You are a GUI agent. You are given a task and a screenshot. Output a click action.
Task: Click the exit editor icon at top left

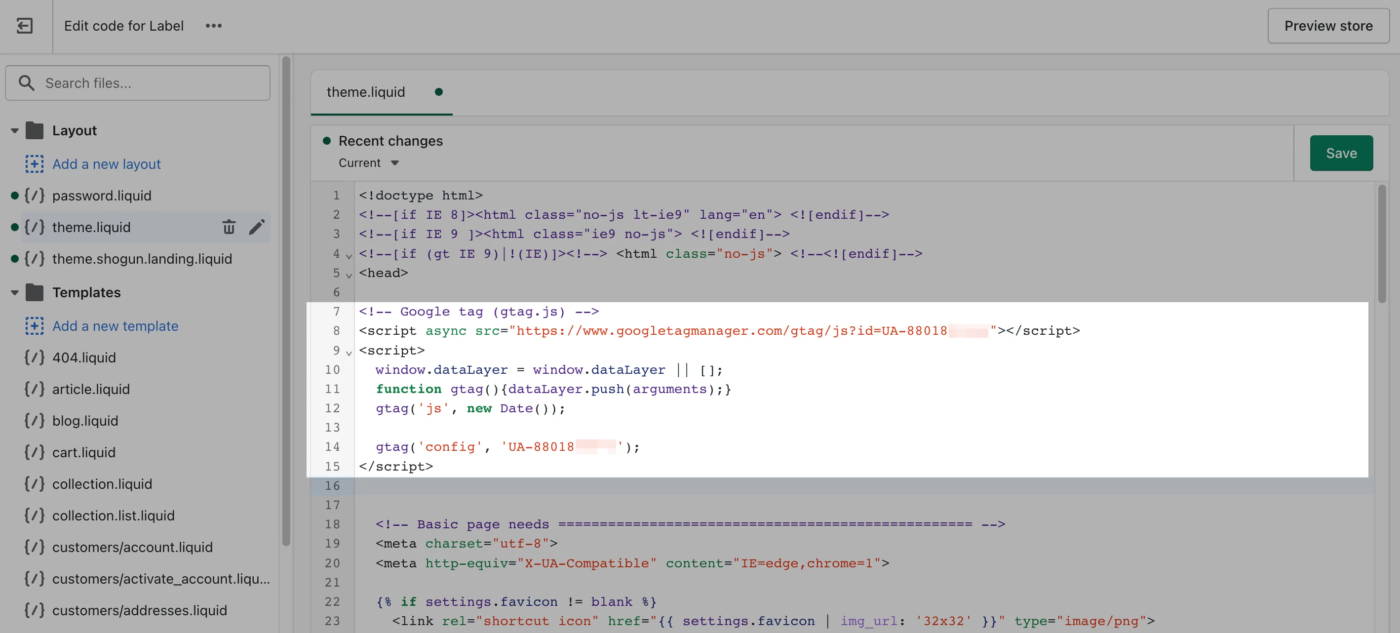click(25, 26)
